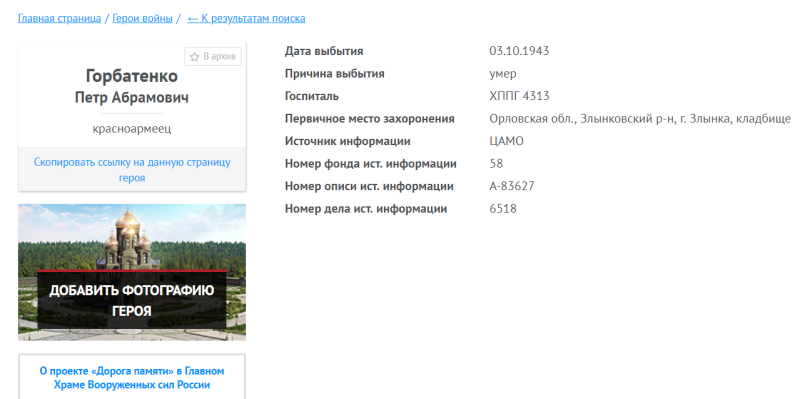
Task: Click the 'В архив' button
Action: pyautogui.click(x=213, y=57)
